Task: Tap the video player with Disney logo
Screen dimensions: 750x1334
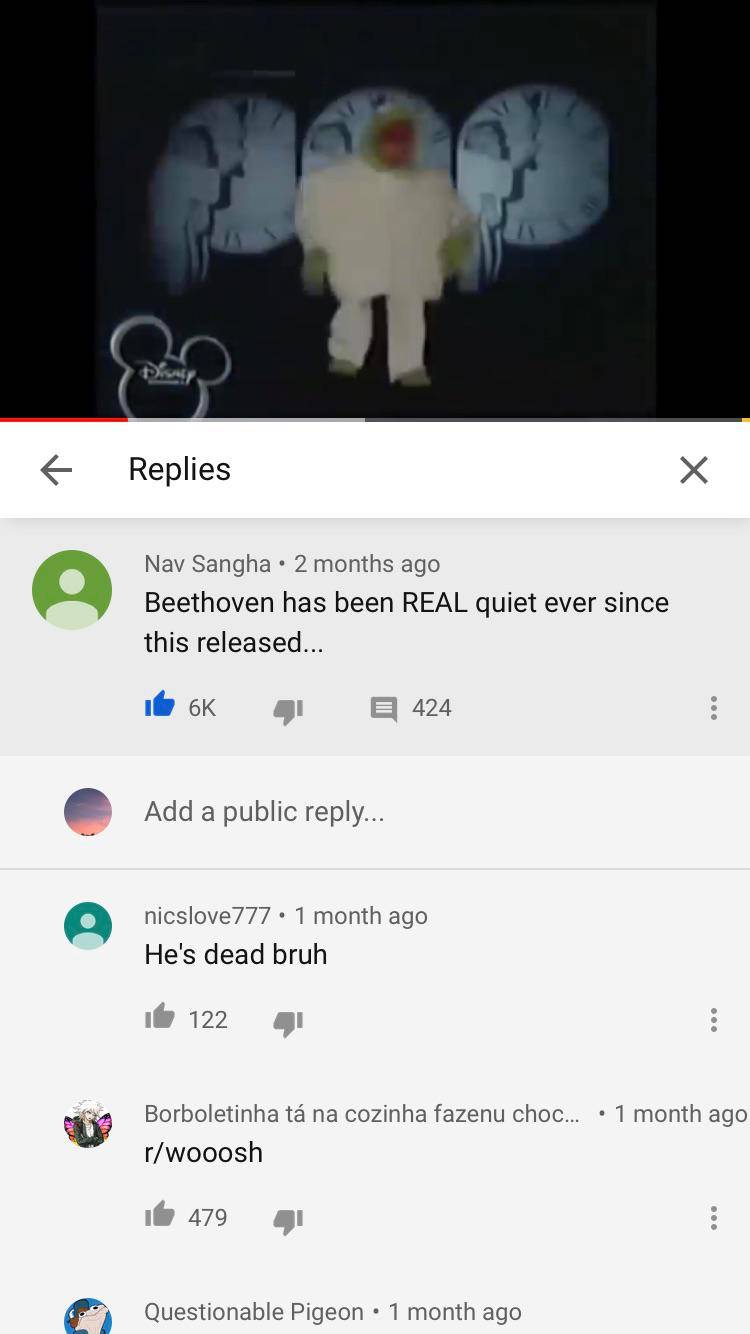Action: pyautogui.click(x=375, y=208)
